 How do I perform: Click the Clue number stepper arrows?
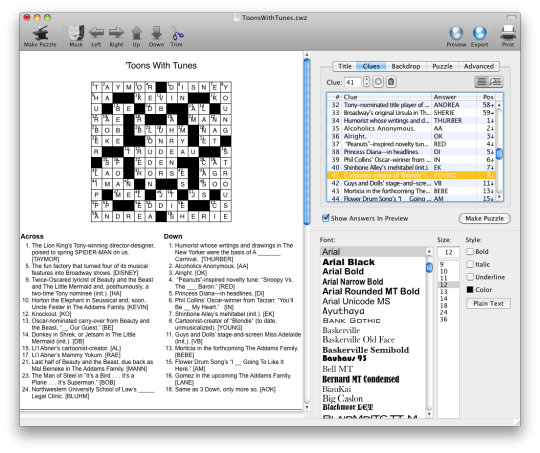(x=366, y=82)
